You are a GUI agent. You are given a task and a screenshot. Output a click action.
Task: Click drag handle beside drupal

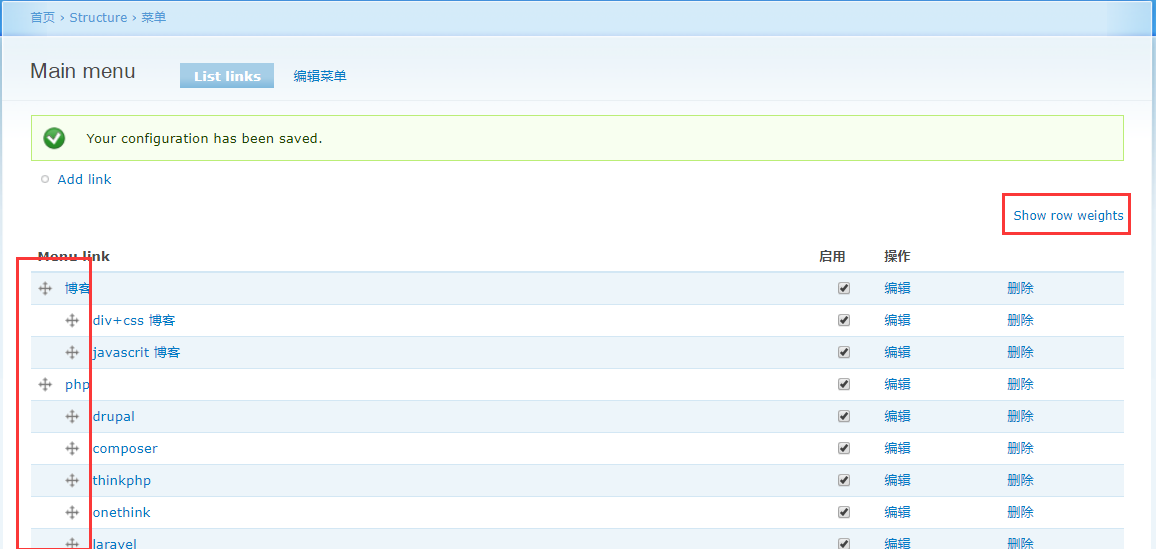[72, 416]
